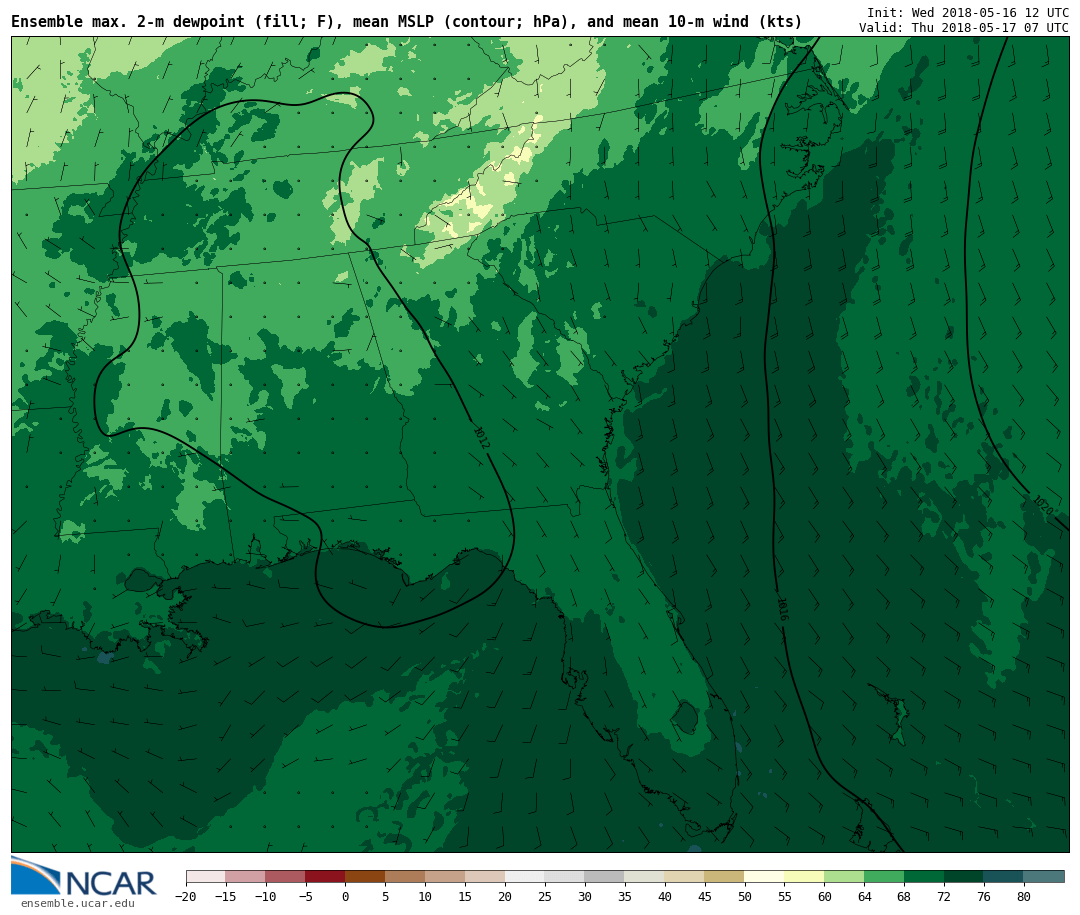Click the colorbar tick label 50
The height and width of the screenshot is (915, 1080).
[x=745, y=896]
